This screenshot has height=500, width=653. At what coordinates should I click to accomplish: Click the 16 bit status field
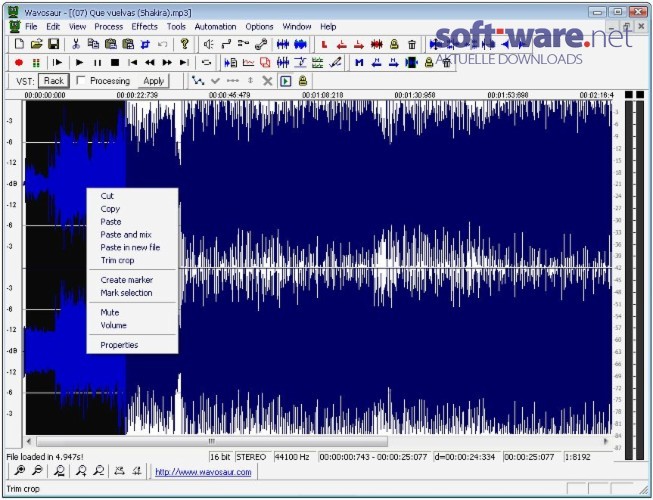tap(220, 457)
